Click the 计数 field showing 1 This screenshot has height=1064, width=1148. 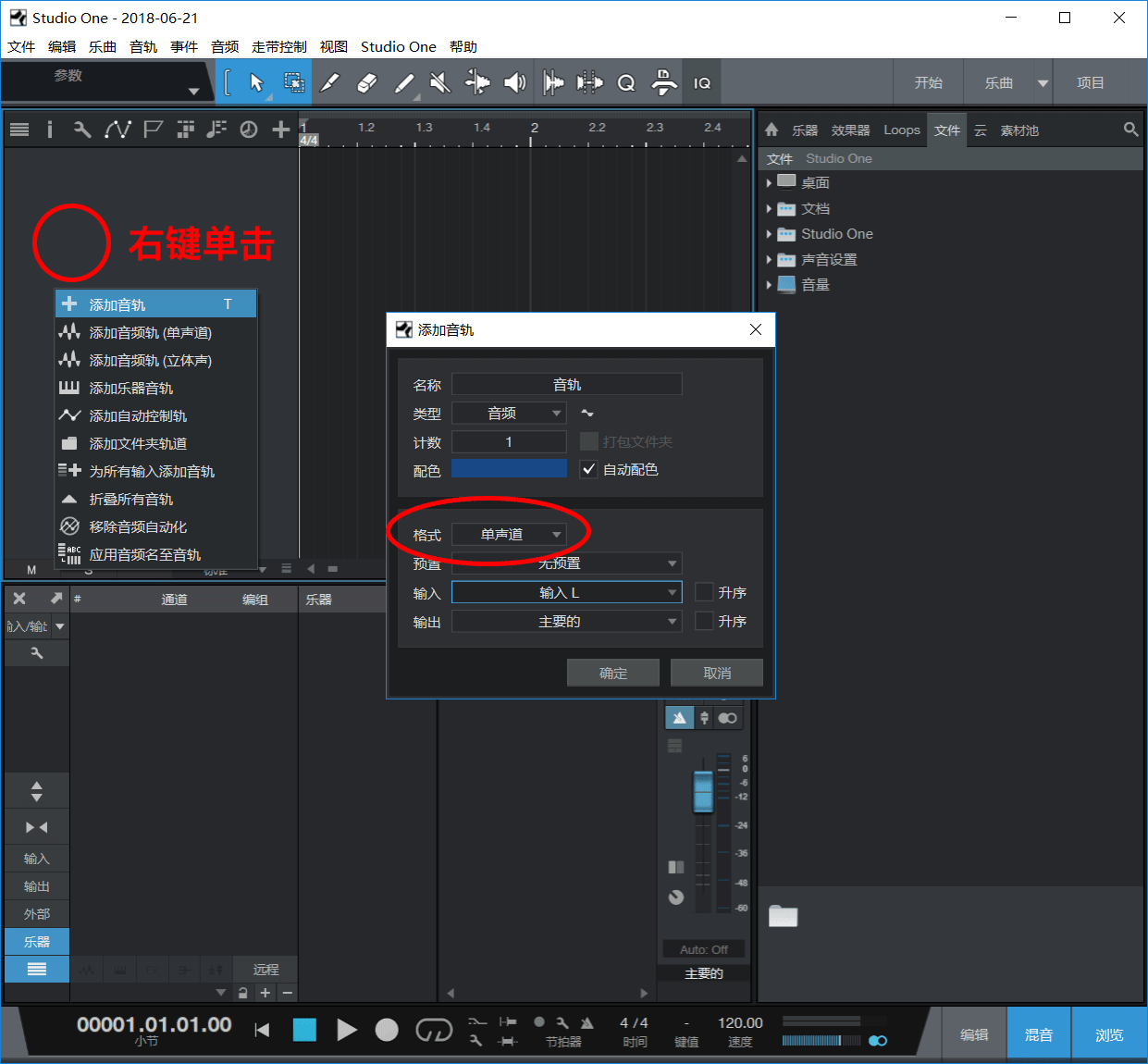tap(509, 441)
